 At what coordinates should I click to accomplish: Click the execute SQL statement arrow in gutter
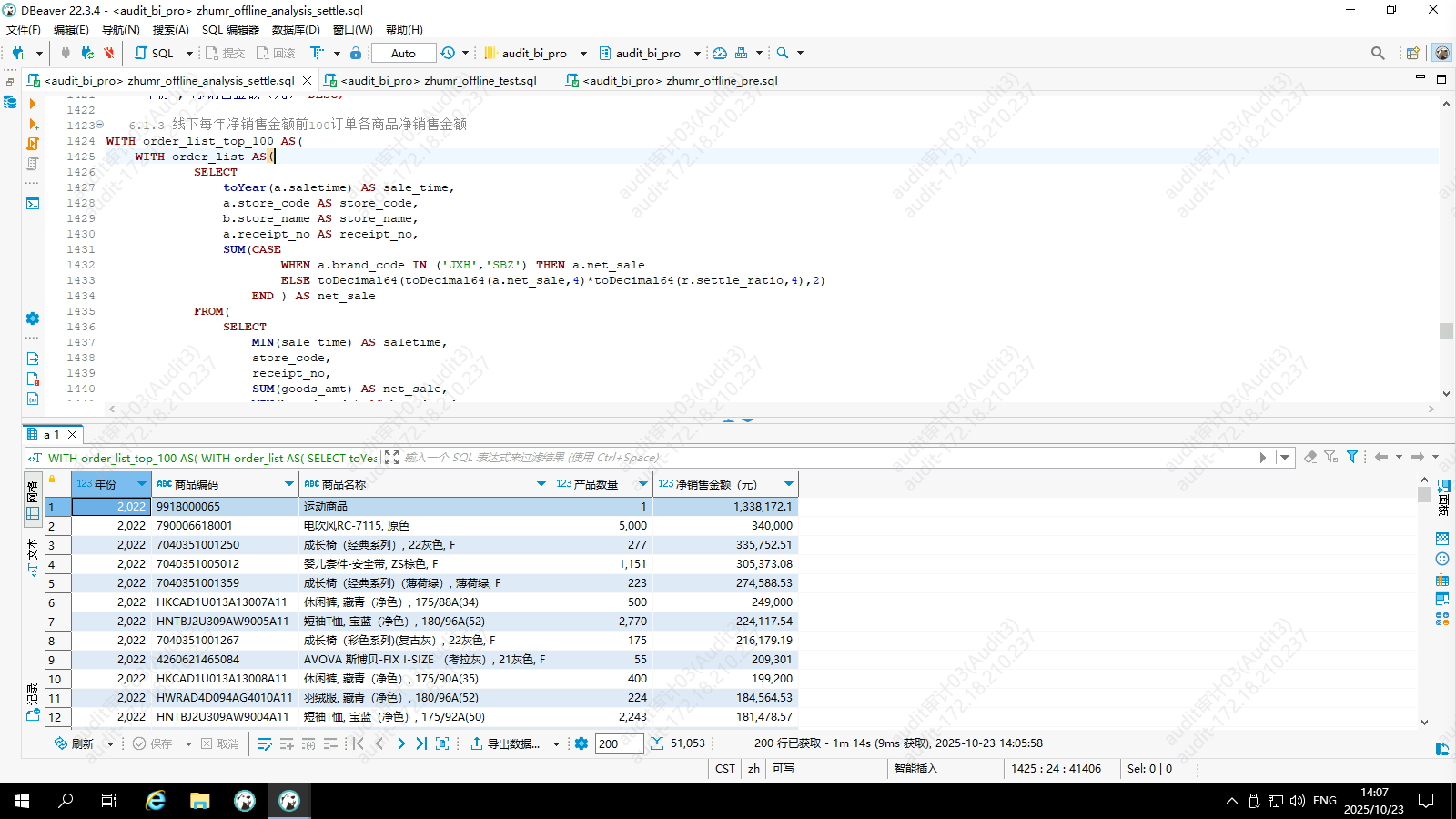pyautogui.click(x=33, y=104)
